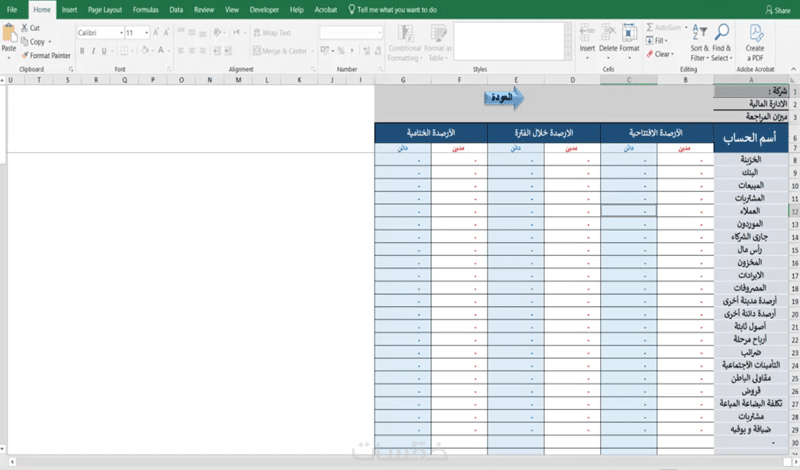Switch to the Formulas tab
The width and height of the screenshot is (800, 470).
tap(145, 10)
